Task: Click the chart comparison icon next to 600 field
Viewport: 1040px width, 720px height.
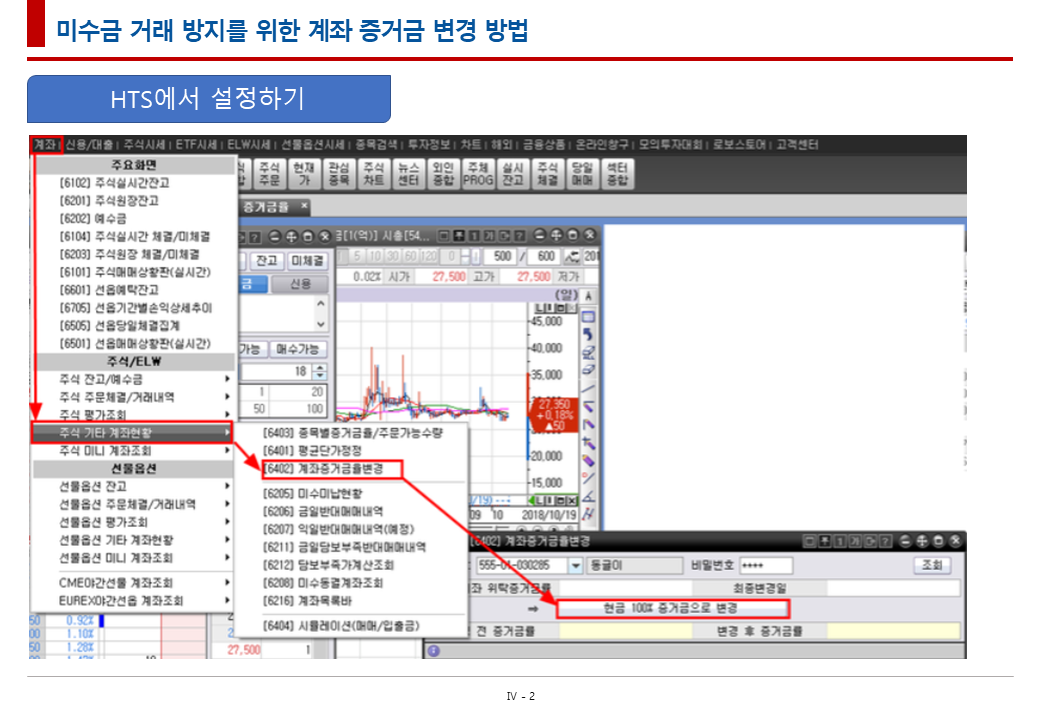Action: tap(571, 256)
